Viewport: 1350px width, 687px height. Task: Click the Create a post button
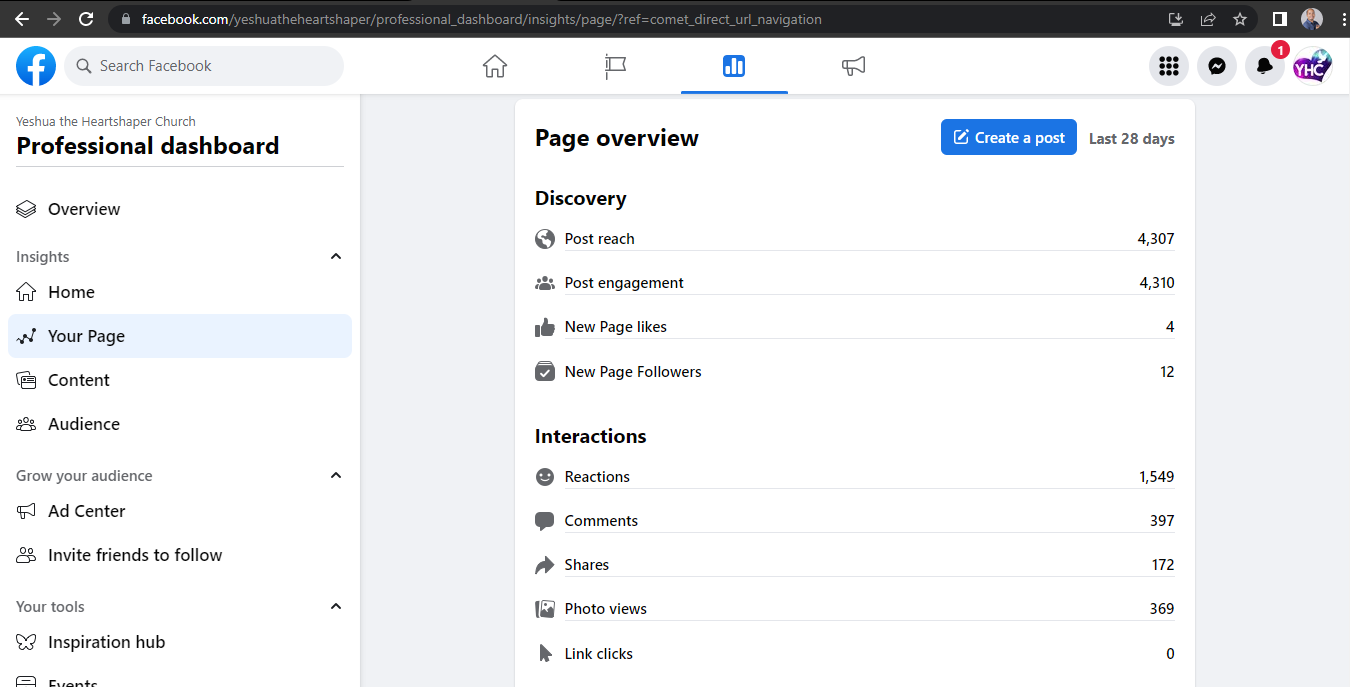(x=1008, y=138)
